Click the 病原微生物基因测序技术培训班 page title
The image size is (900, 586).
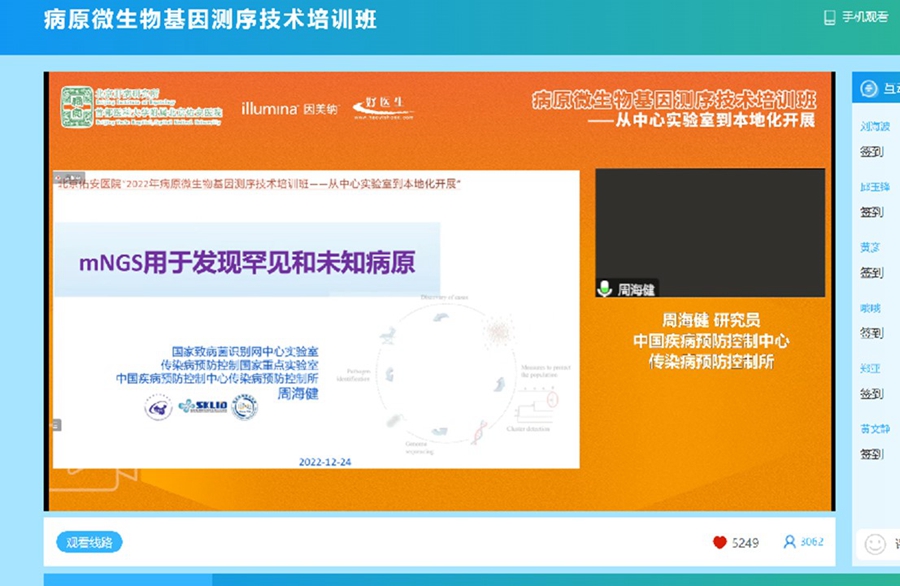pyautogui.click(x=210, y=20)
